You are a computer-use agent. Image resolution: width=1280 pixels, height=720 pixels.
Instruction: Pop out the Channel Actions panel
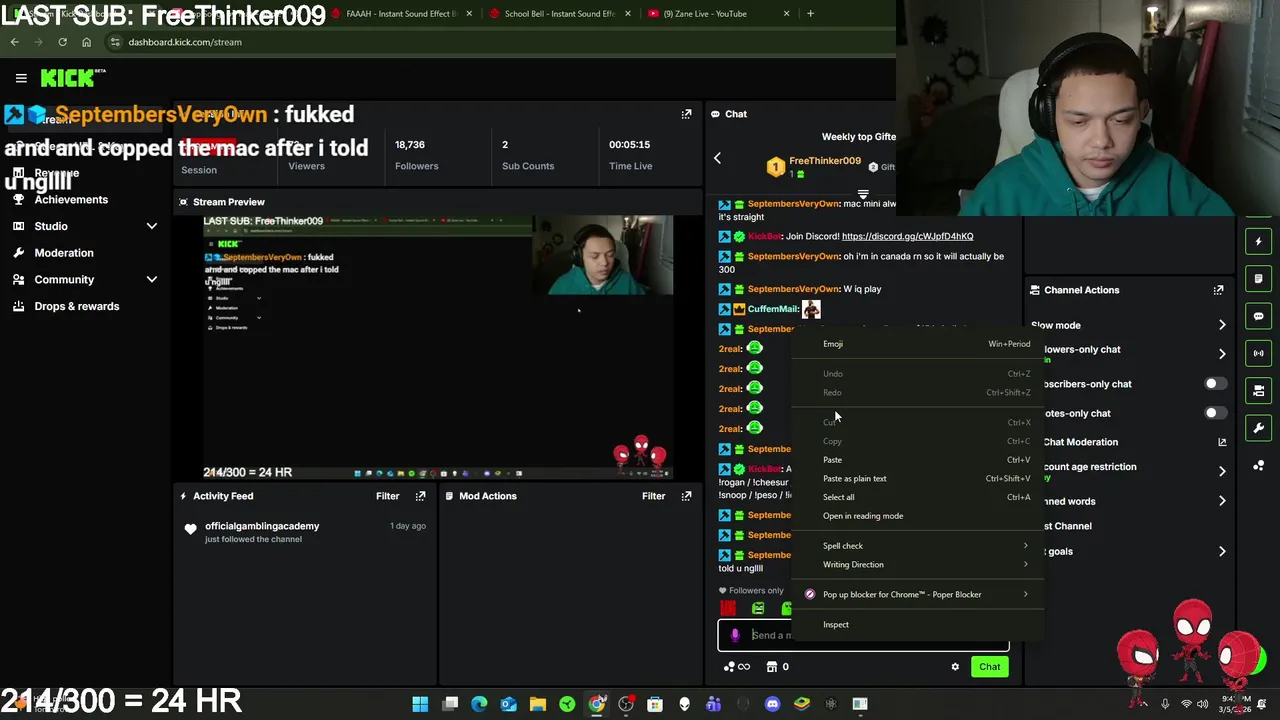[1218, 290]
